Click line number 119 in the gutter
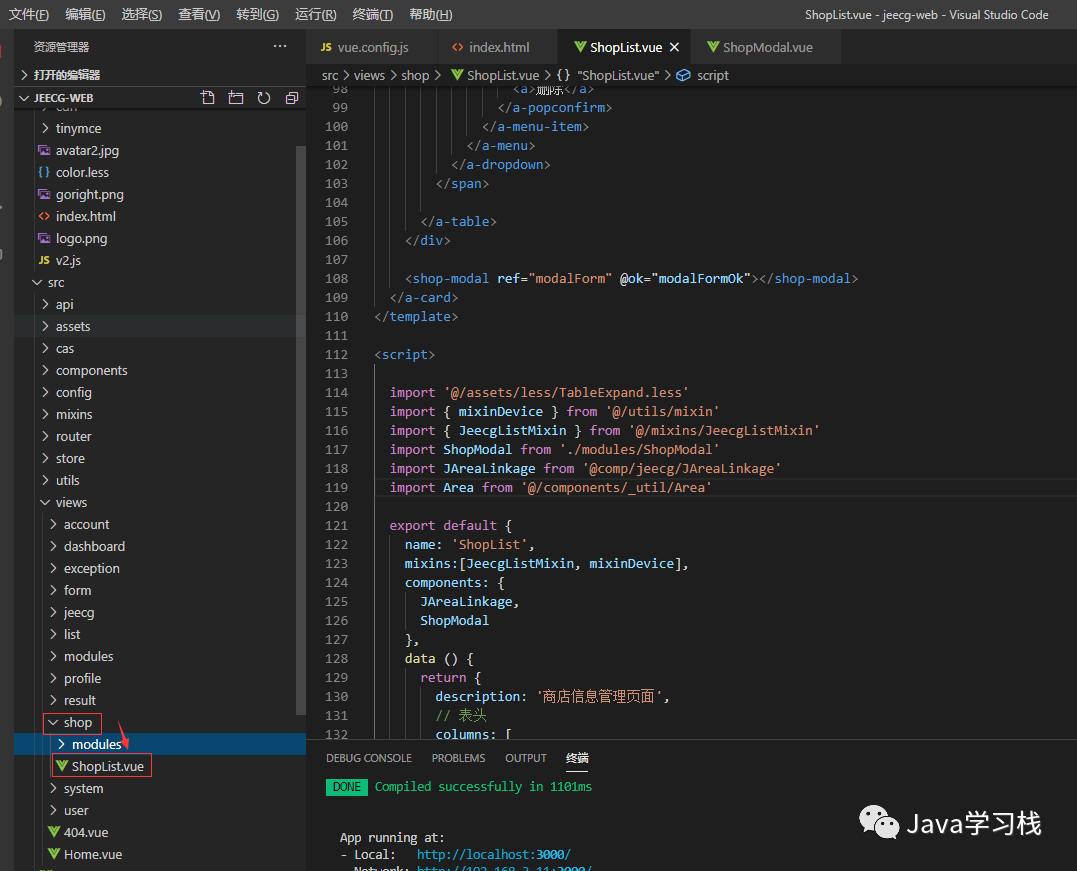 click(337, 487)
